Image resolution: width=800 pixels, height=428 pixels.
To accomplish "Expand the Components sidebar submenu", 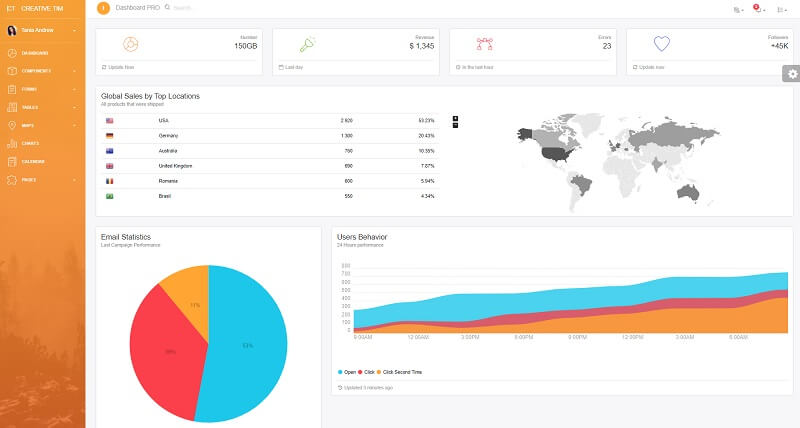I will tap(42, 70).
